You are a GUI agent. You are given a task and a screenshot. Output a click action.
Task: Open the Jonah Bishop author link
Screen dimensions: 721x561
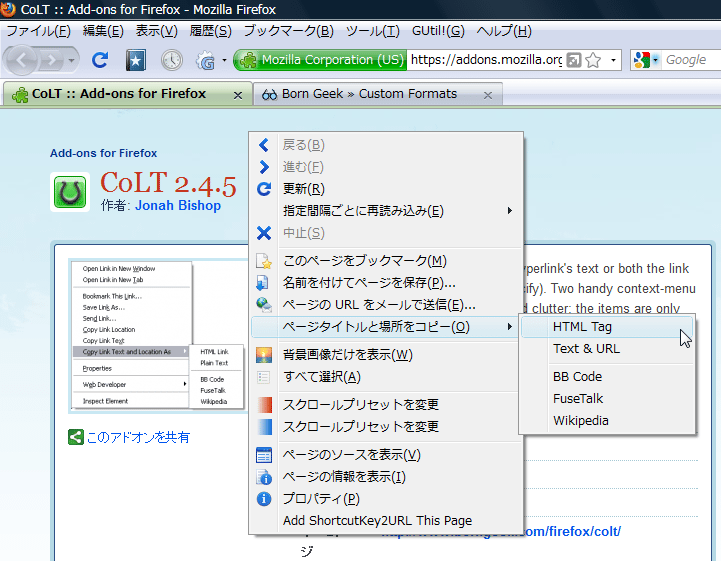point(178,206)
